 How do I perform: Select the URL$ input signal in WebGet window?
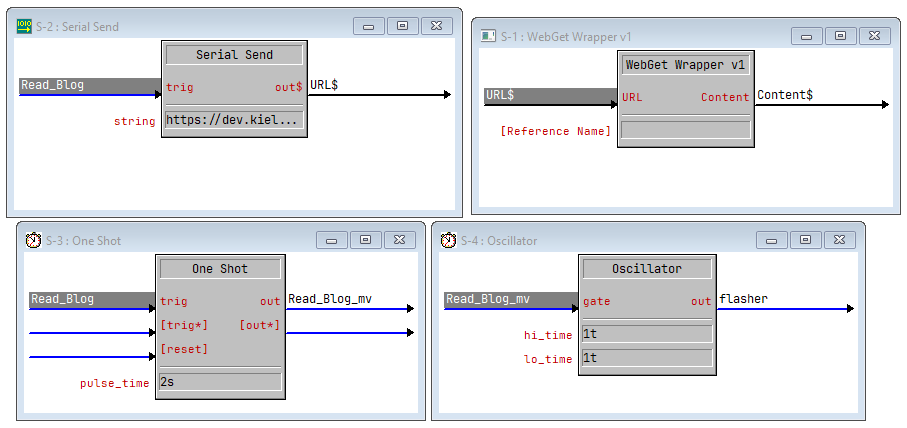[x=550, y=96]
